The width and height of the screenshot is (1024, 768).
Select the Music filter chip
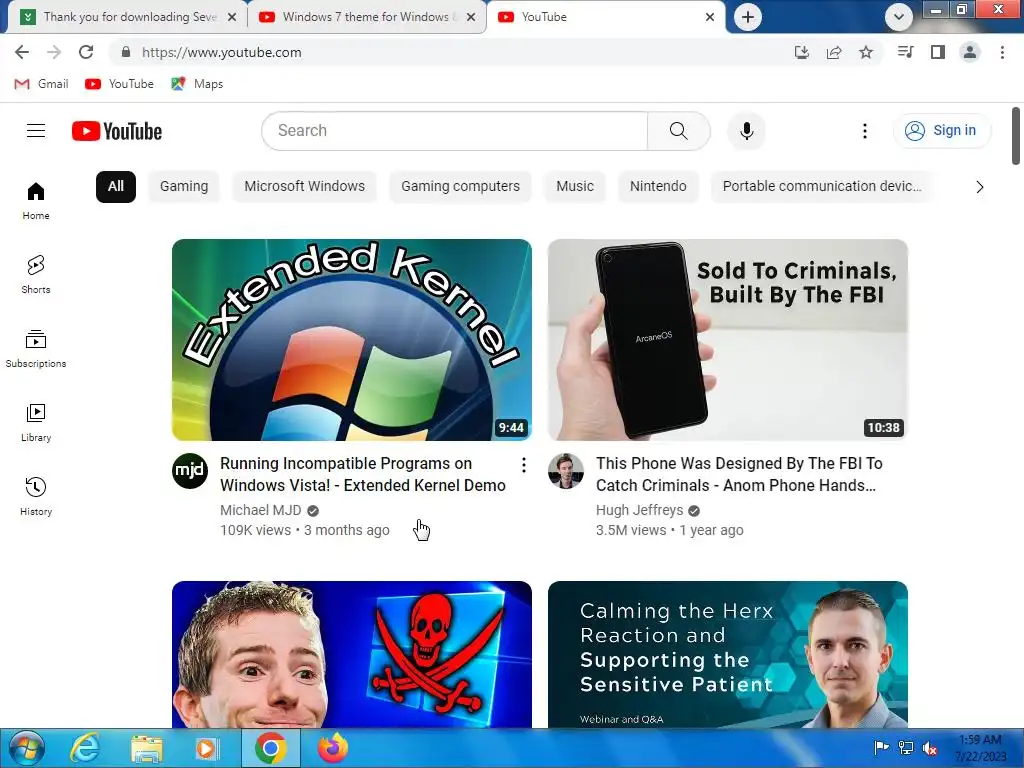(575, 187)
